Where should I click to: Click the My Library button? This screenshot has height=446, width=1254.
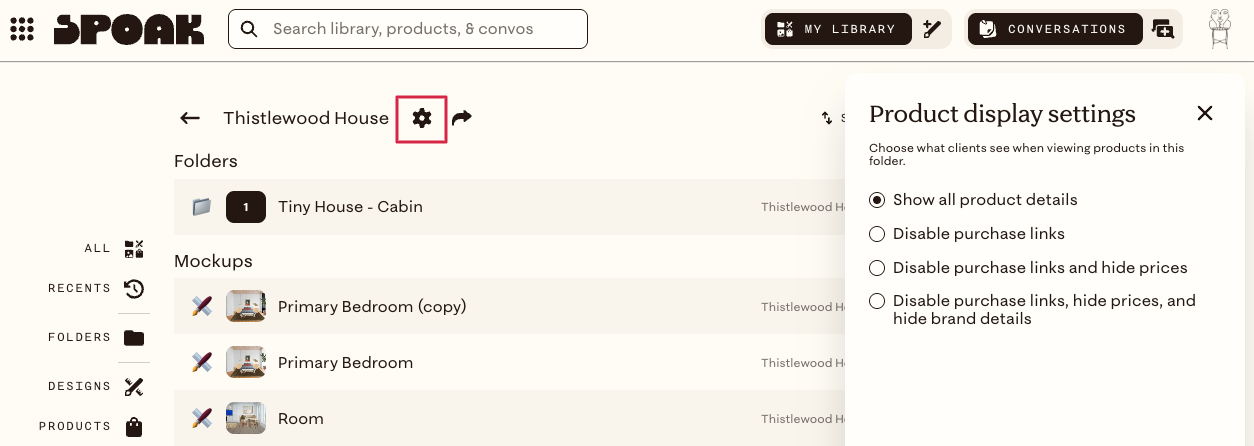tap(839, 29)
